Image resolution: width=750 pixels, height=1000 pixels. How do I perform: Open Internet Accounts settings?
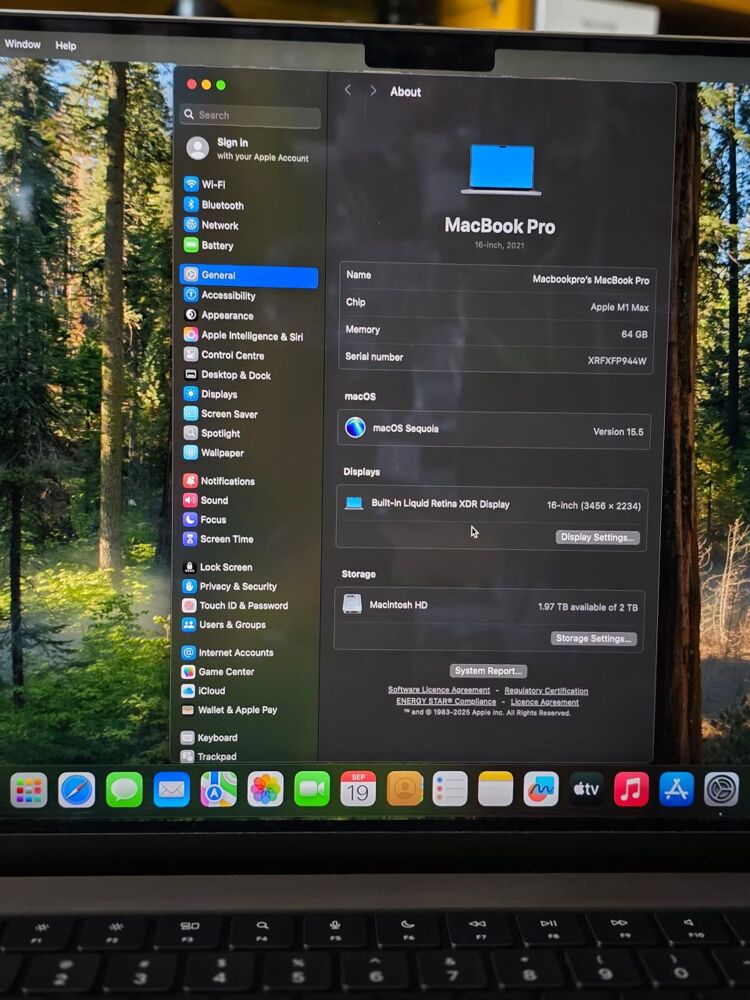(227, 652)
